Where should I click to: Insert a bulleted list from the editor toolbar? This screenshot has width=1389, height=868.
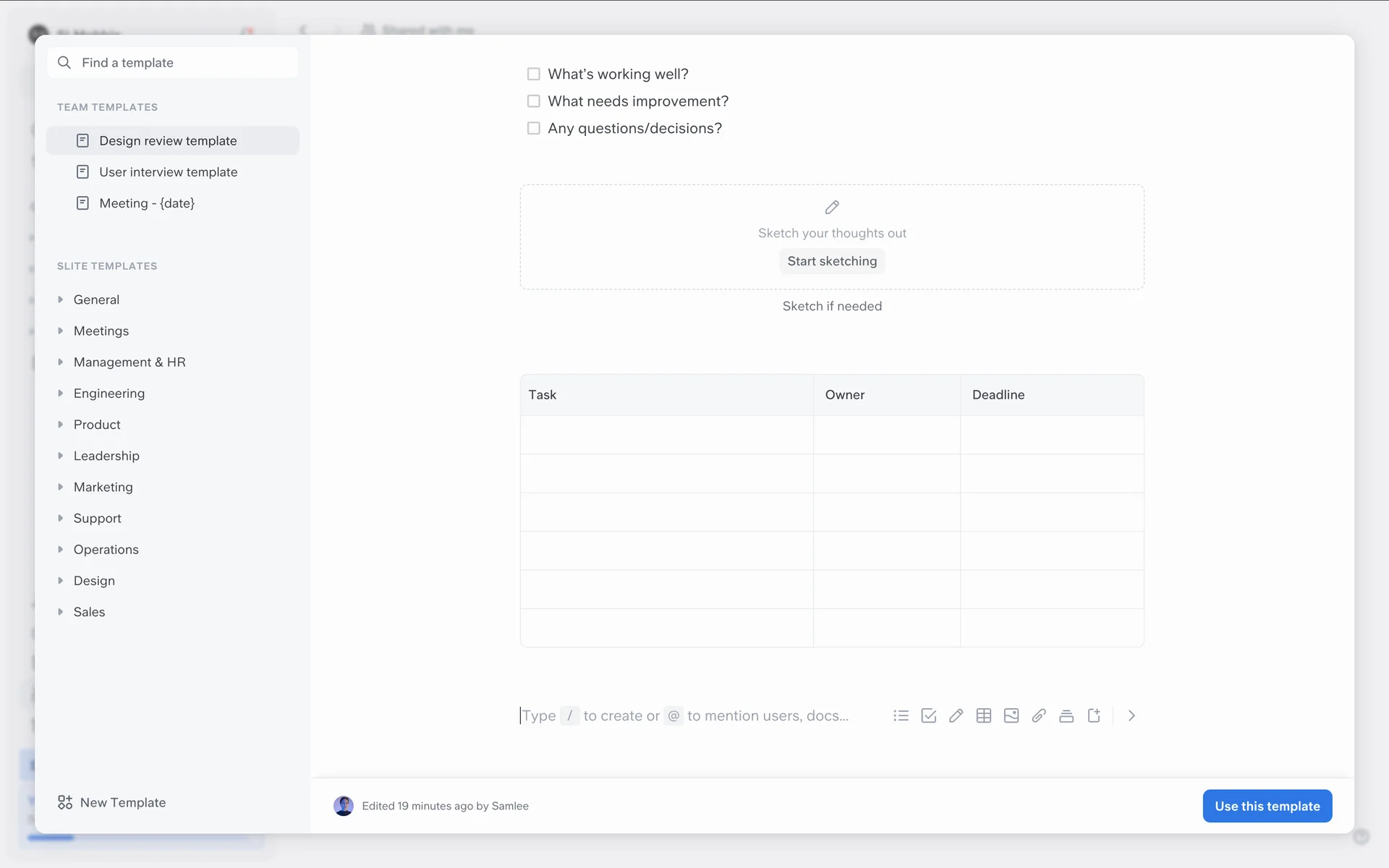(x=901, y=715)
